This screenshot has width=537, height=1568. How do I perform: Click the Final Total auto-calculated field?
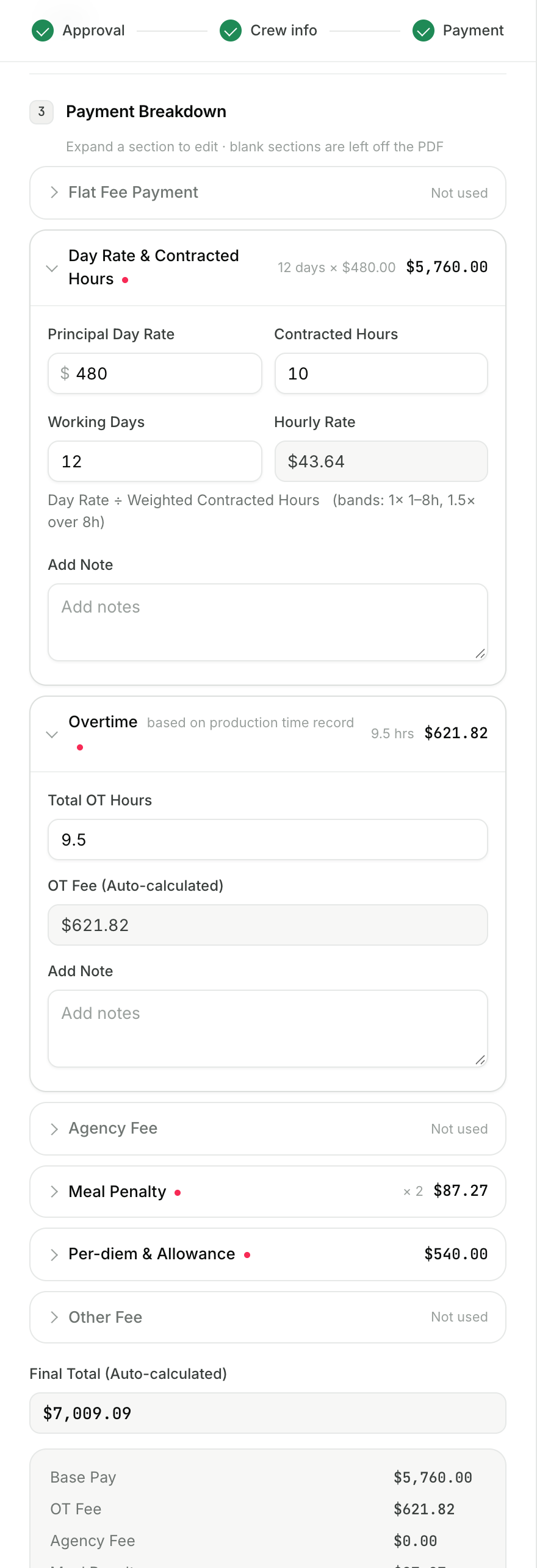[x=268, y=1413]
